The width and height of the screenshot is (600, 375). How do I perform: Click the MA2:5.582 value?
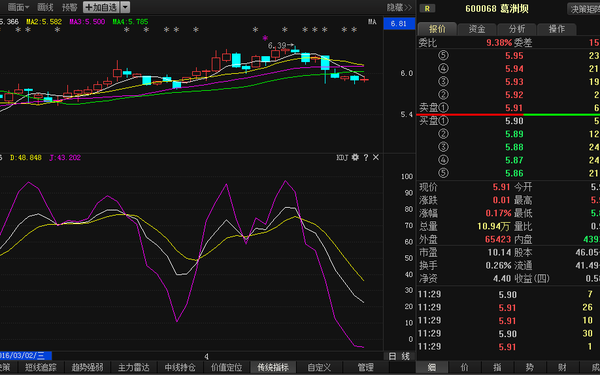[44, 22]
